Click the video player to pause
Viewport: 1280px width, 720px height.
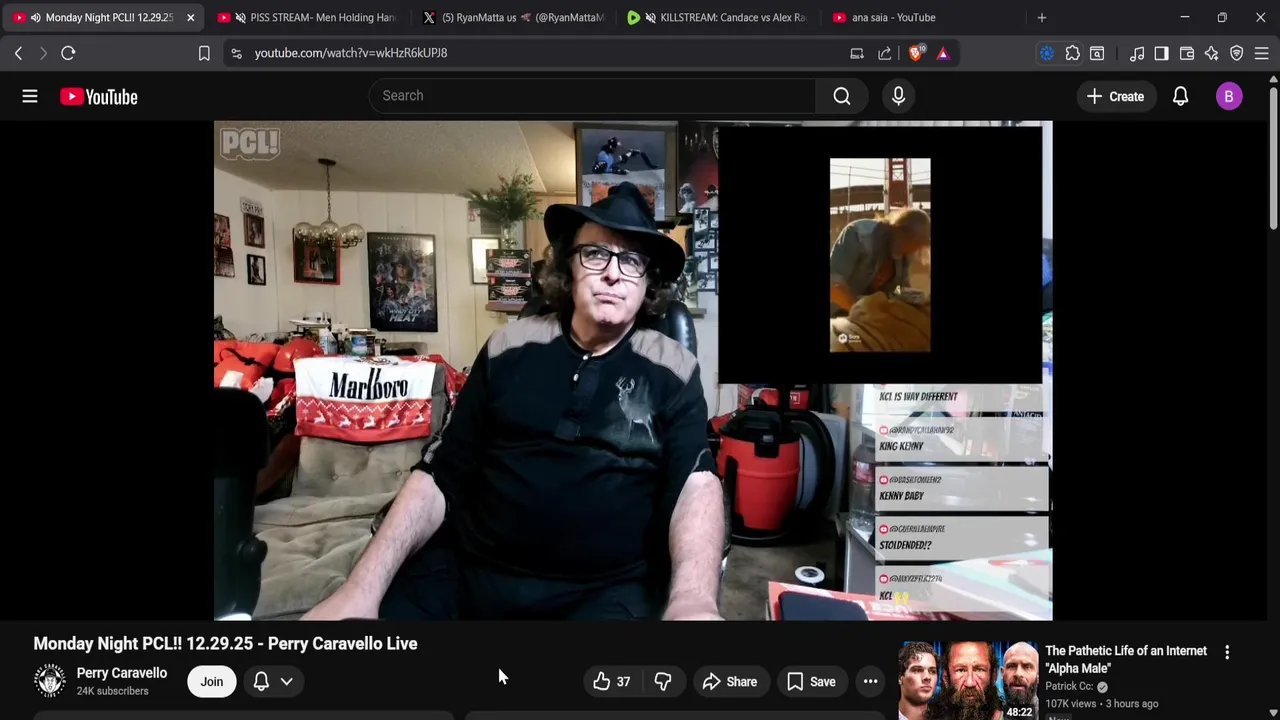(633, 370)
